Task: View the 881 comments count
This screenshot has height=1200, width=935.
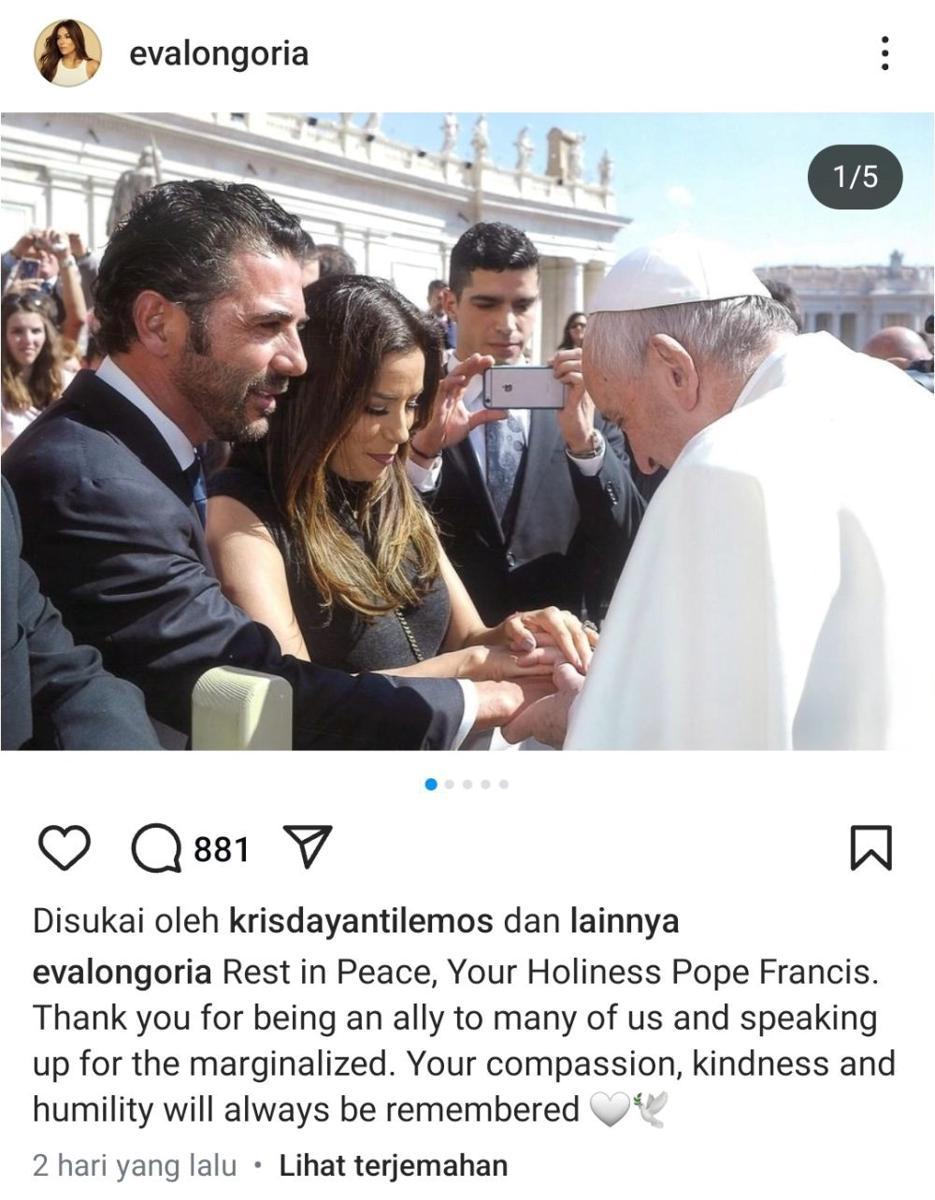Action: coord(221,850)
